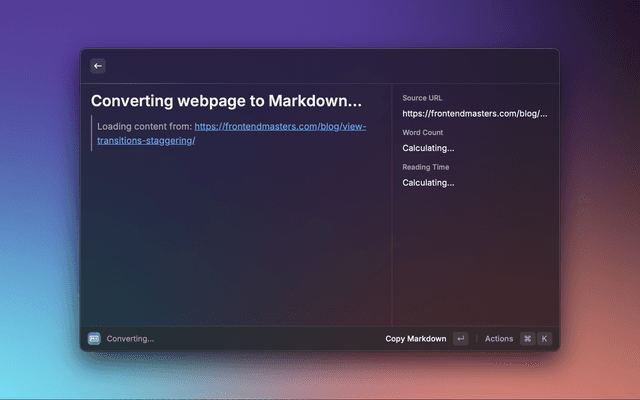The width and height of the screenshot is (640, 400).
Task: Click the Calculating value under Word Count
Action: coord(428,148)
